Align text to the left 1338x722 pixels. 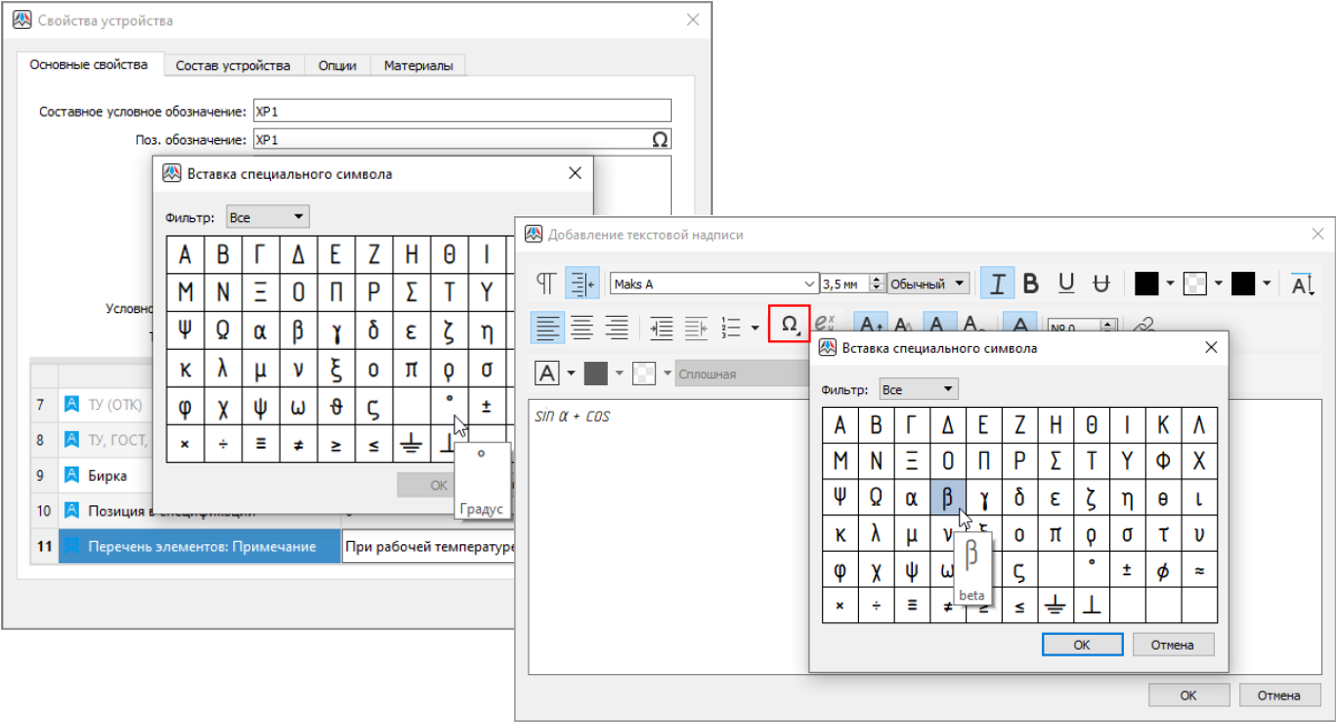[x=546, y=326]
